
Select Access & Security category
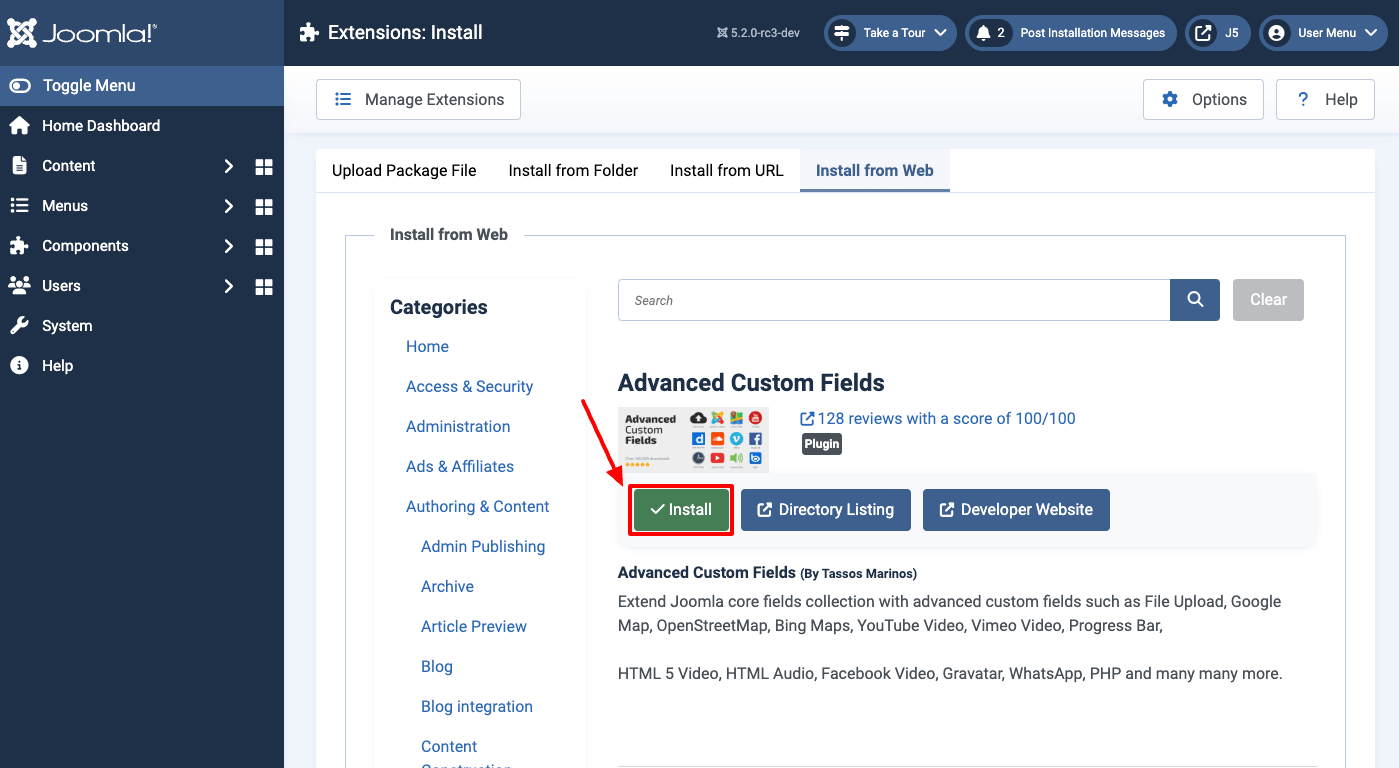pos(469,387)
